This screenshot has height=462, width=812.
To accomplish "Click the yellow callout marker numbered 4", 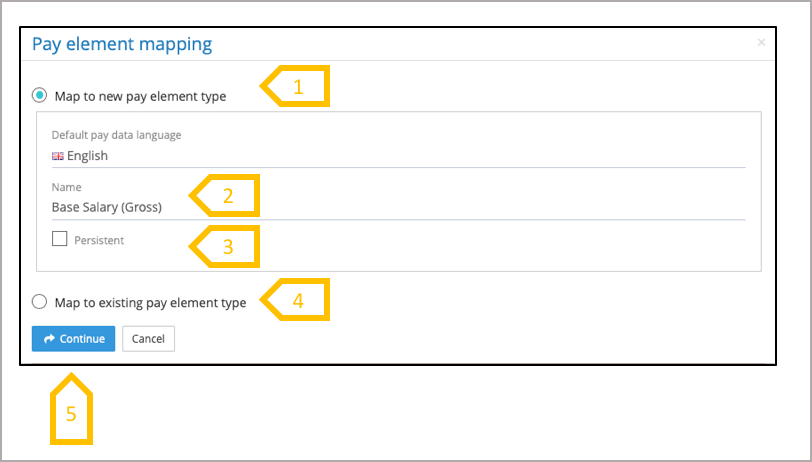I will pos(297,298).
